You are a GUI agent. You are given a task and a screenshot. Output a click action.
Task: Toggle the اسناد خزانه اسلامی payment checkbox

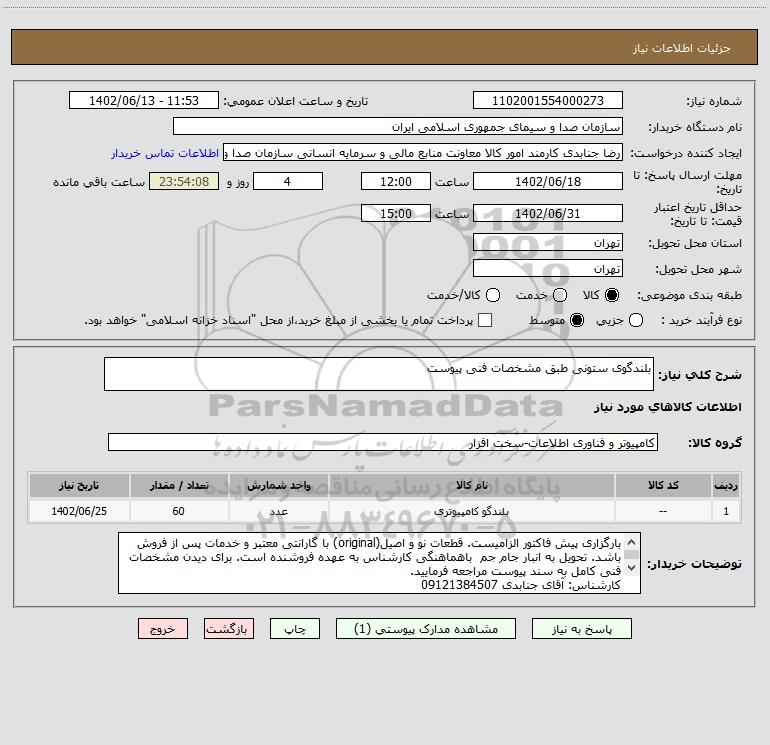tap(485, 320)
